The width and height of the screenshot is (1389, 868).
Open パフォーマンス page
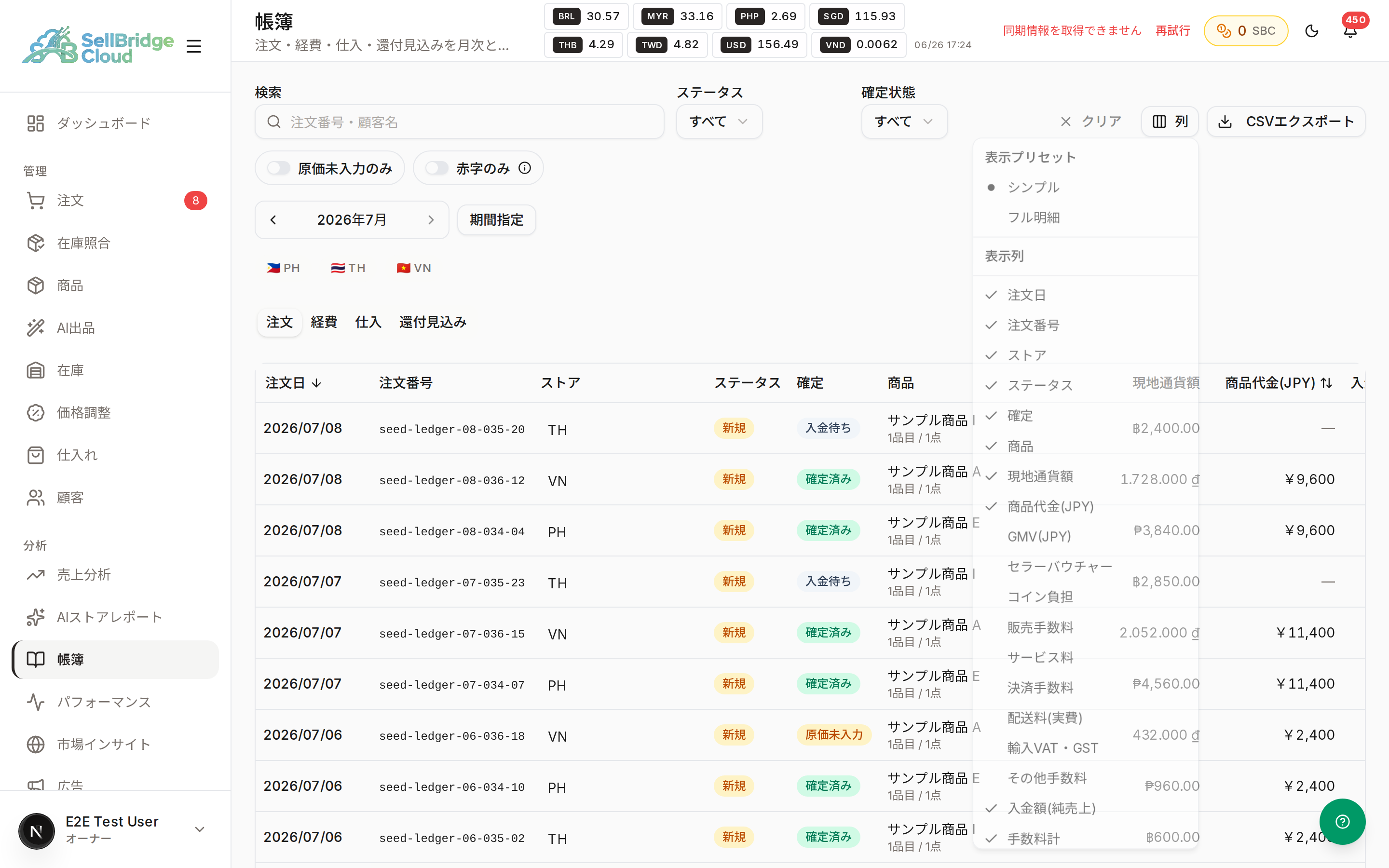[x=115, y=702]
